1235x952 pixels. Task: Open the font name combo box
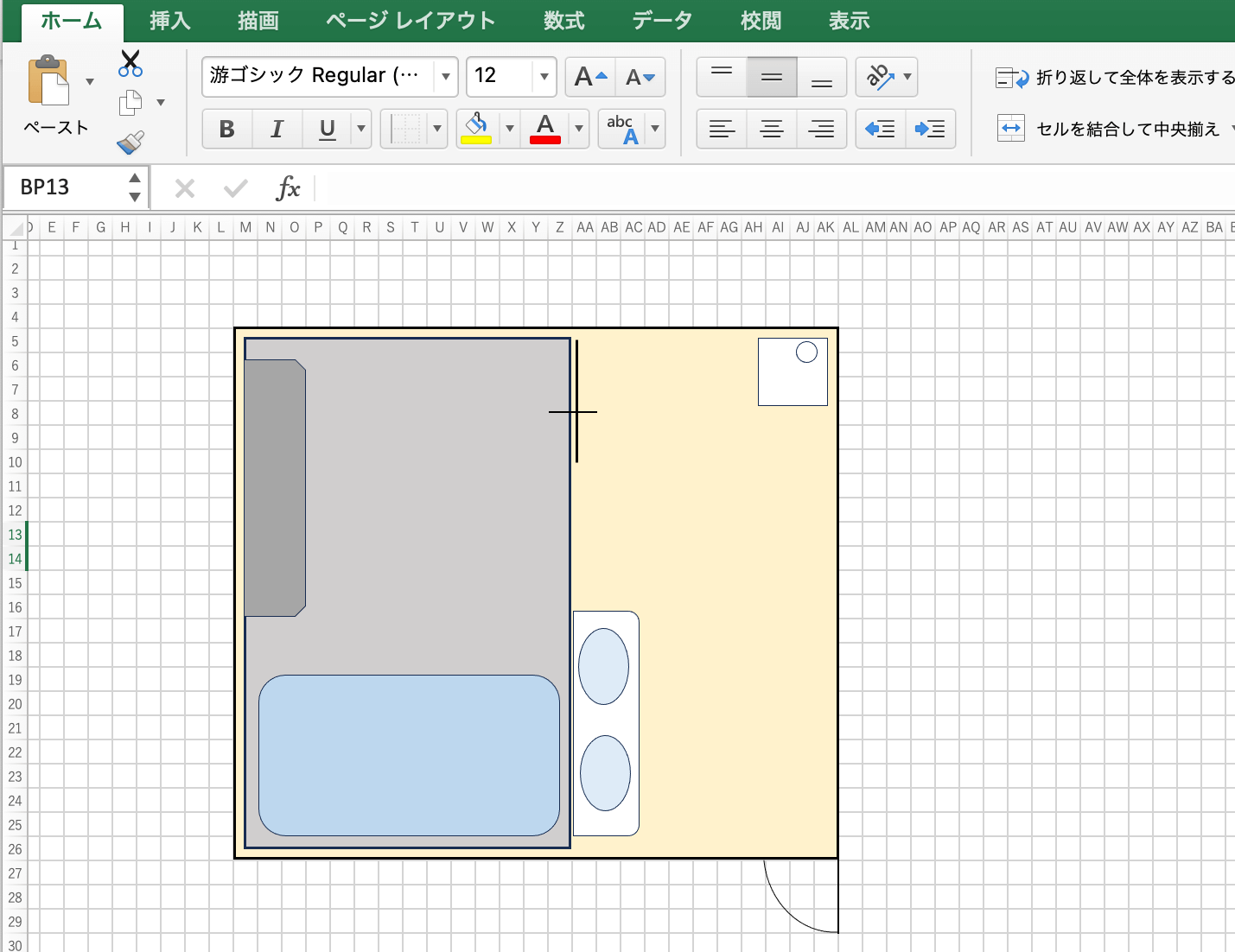coord(329,76)
